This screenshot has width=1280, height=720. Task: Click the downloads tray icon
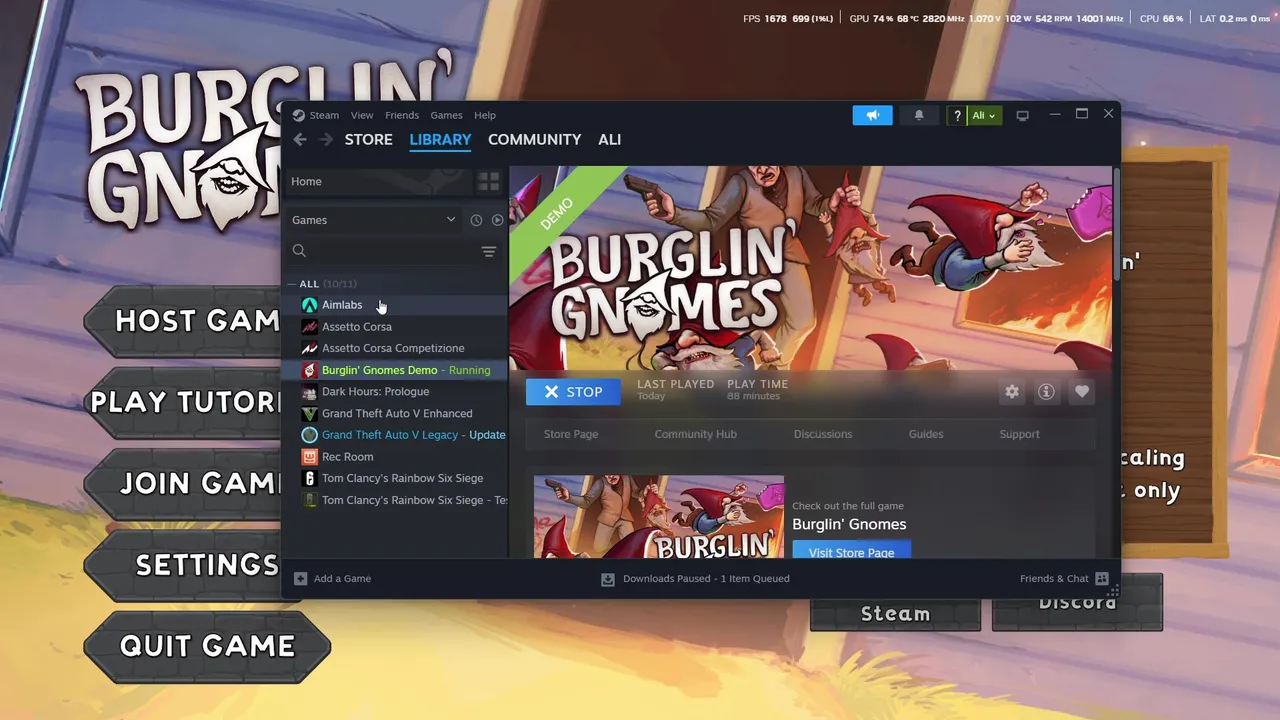(x=607, y=578)
